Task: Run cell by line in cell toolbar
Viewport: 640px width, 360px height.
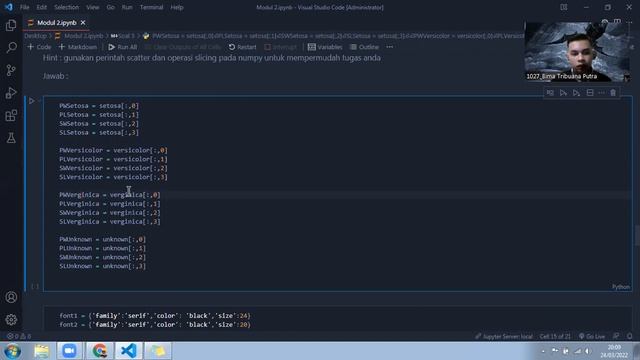Action: coord(550,93)
